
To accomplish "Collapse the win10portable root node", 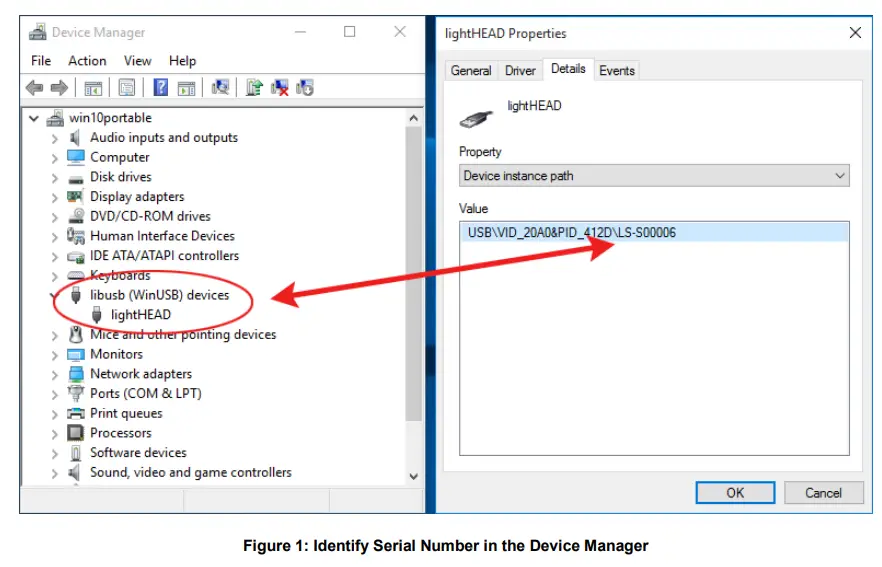I will coord(34,119).
